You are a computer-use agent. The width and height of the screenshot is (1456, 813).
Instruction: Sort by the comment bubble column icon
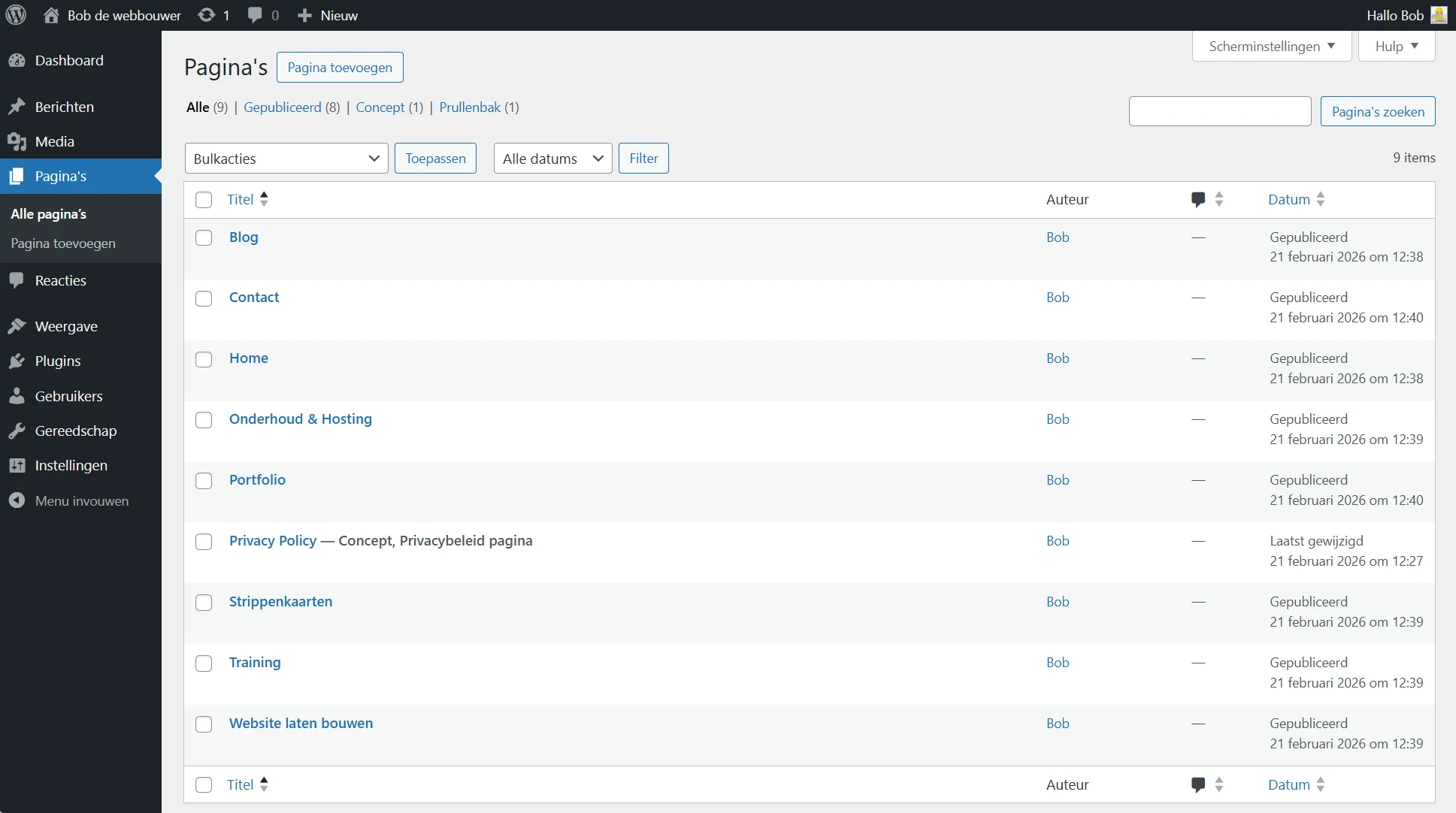(1197, 199)
